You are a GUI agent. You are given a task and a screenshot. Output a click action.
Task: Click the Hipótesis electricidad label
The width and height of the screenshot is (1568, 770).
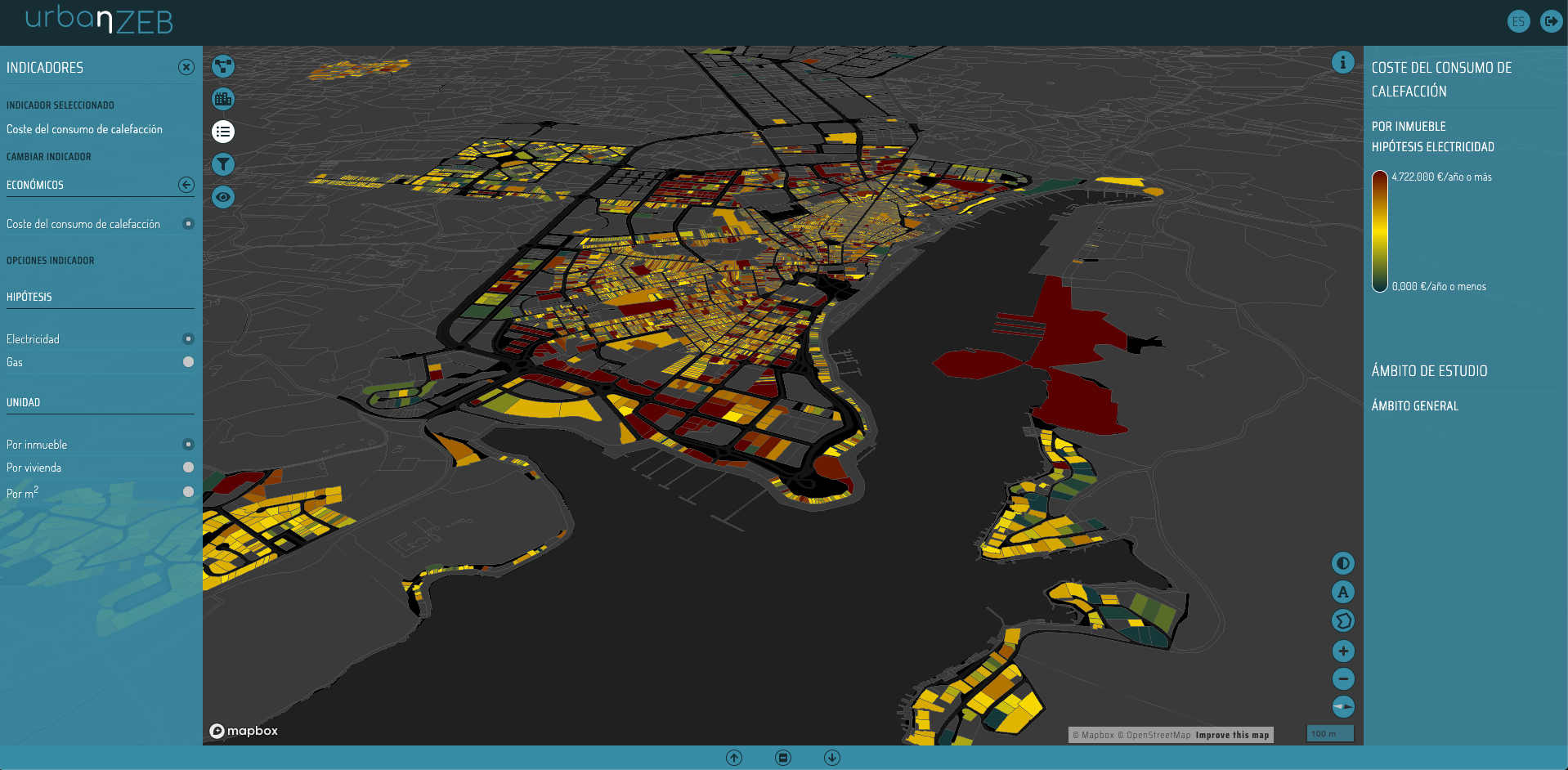pyautogui.click(x=1433, y=147)
